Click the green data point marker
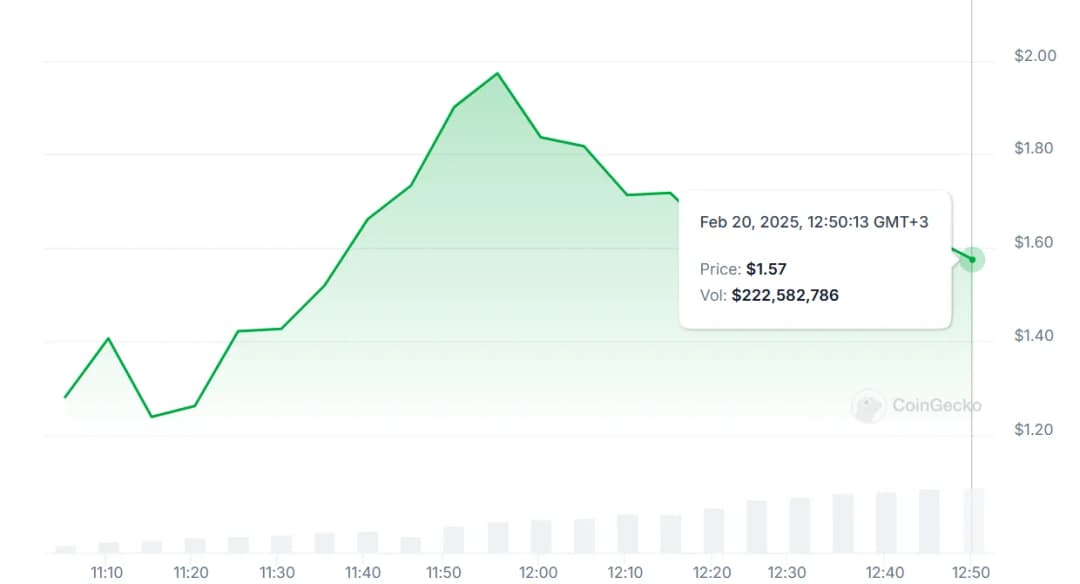The image size is (1080, 584). click(x=972, y=260)
